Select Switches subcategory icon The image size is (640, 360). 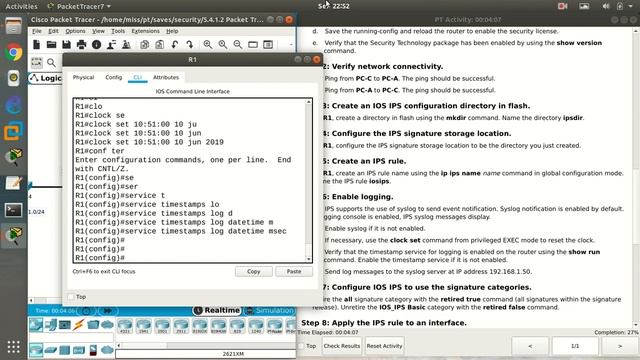[51, 350]
